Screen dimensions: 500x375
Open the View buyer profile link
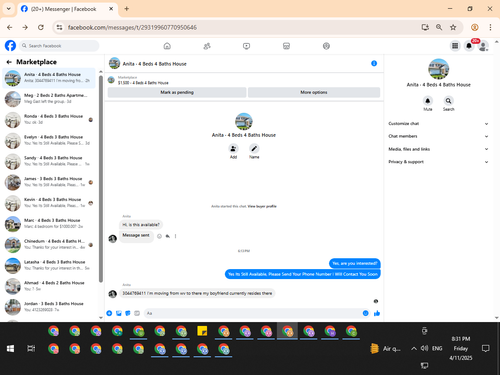click(262, 206)
